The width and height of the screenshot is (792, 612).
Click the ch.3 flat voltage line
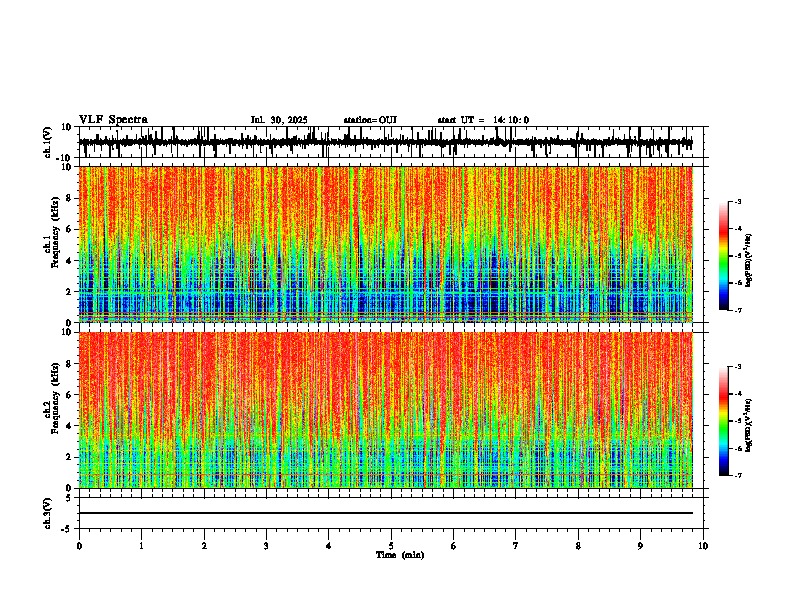[386, 513]
